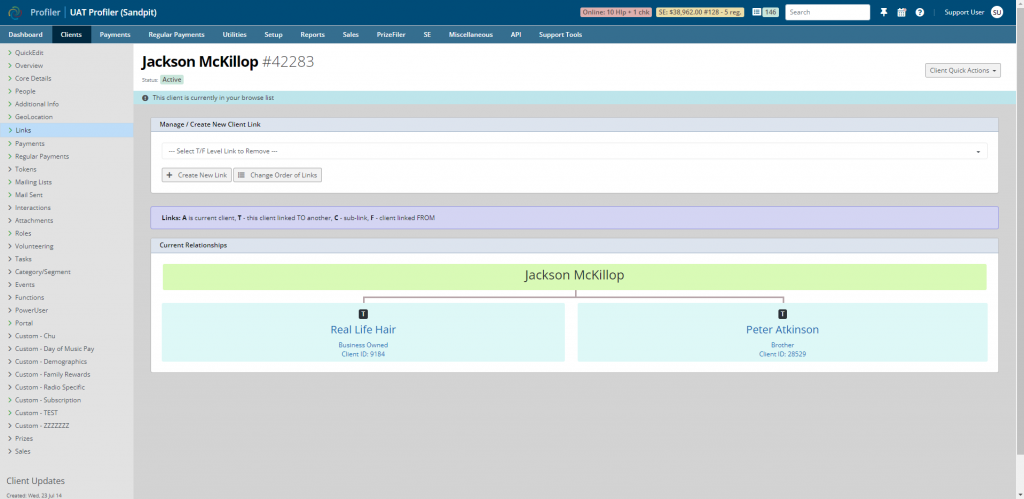Click the T badge above Peter Atkinson
Screen dimensions: 1024x499
coord(782,314)
